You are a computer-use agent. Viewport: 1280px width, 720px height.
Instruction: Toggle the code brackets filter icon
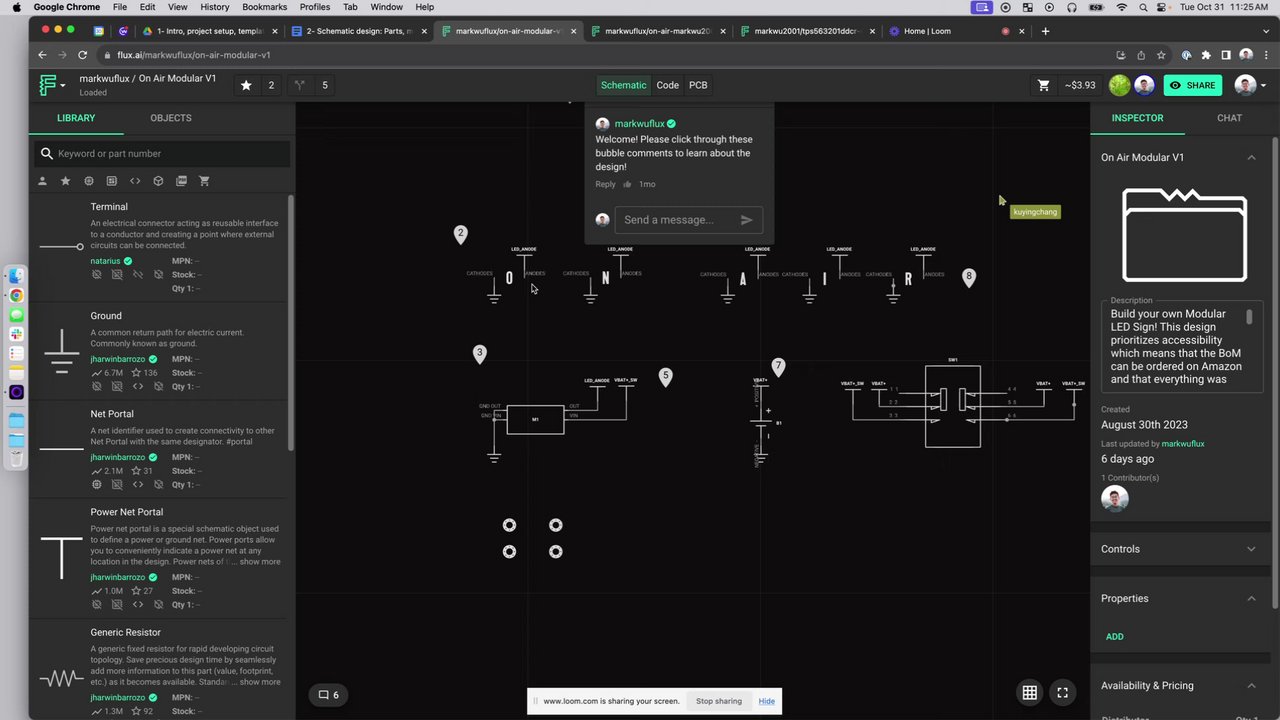click(135, 181)
